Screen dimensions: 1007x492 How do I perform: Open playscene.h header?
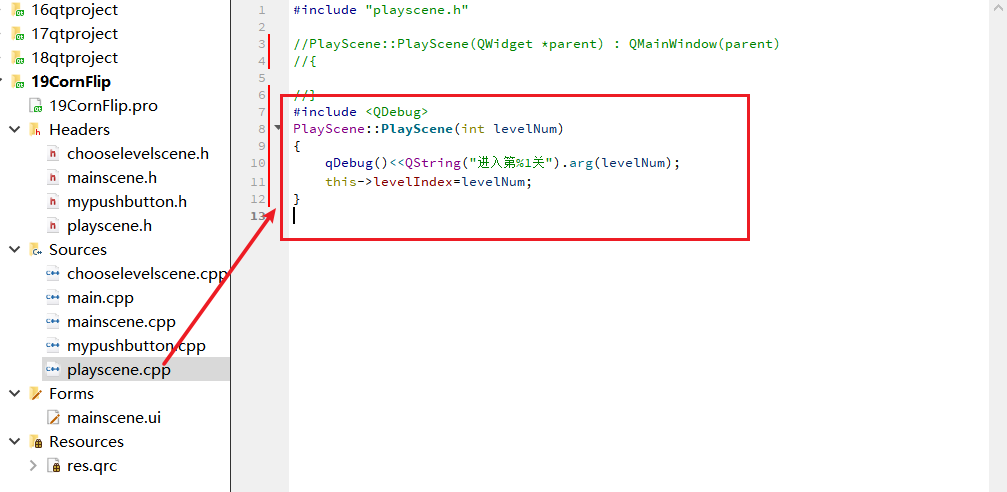[x=109, y=226]
